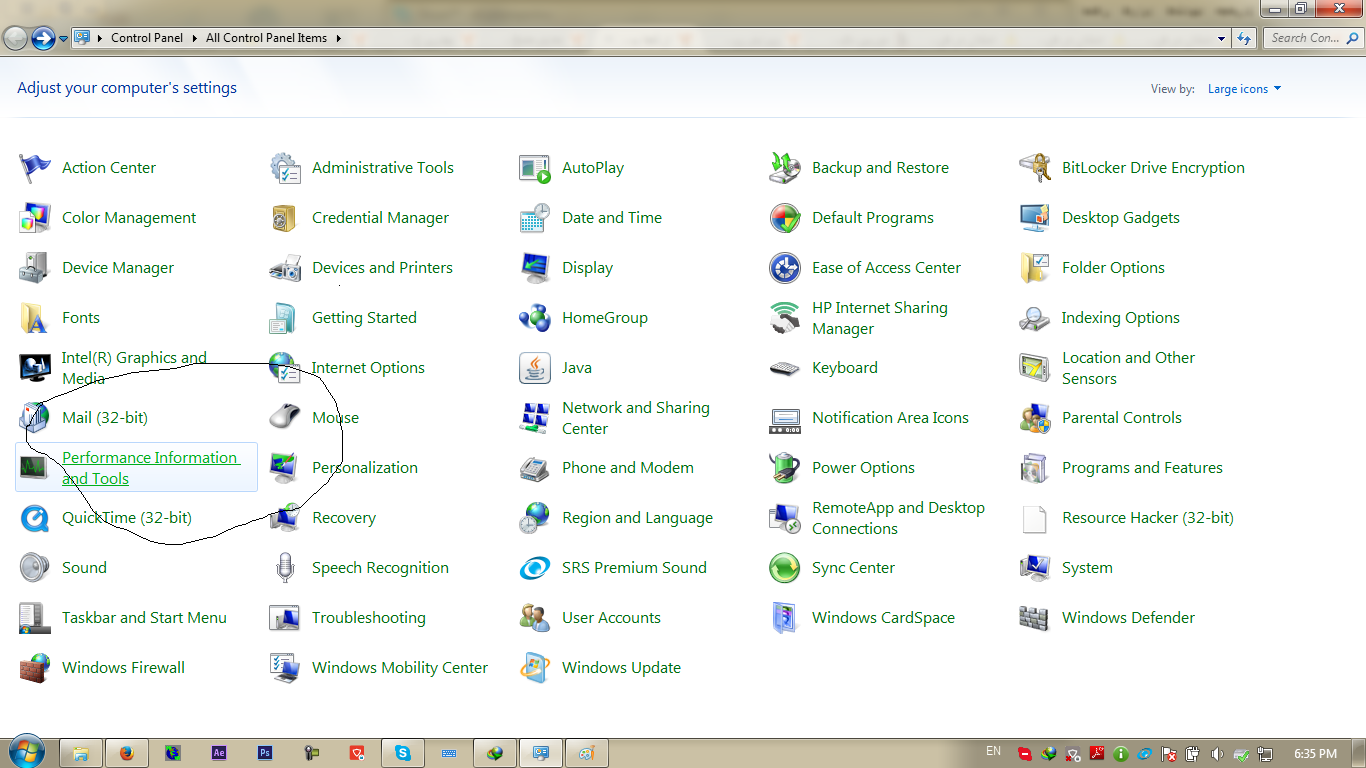
Task: Open Color Management icon
Action: (x=35, y=218)
